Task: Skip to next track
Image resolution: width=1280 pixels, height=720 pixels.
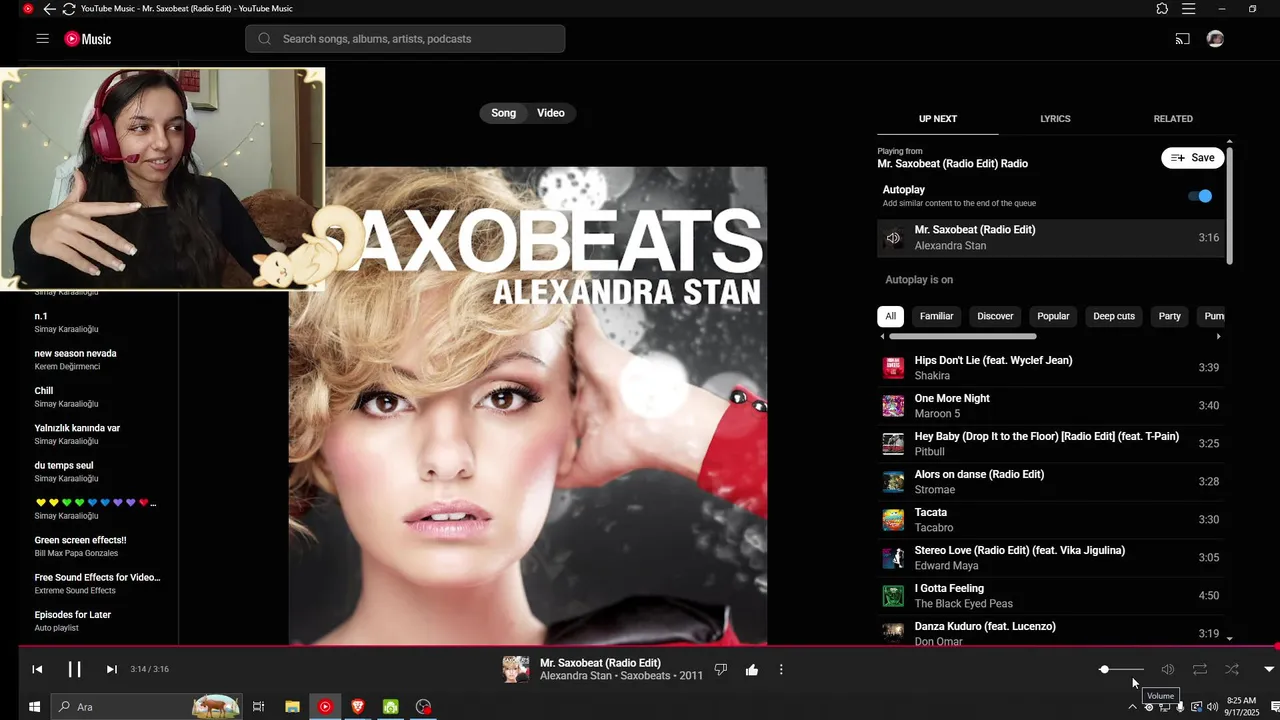Action: point(111,669)
